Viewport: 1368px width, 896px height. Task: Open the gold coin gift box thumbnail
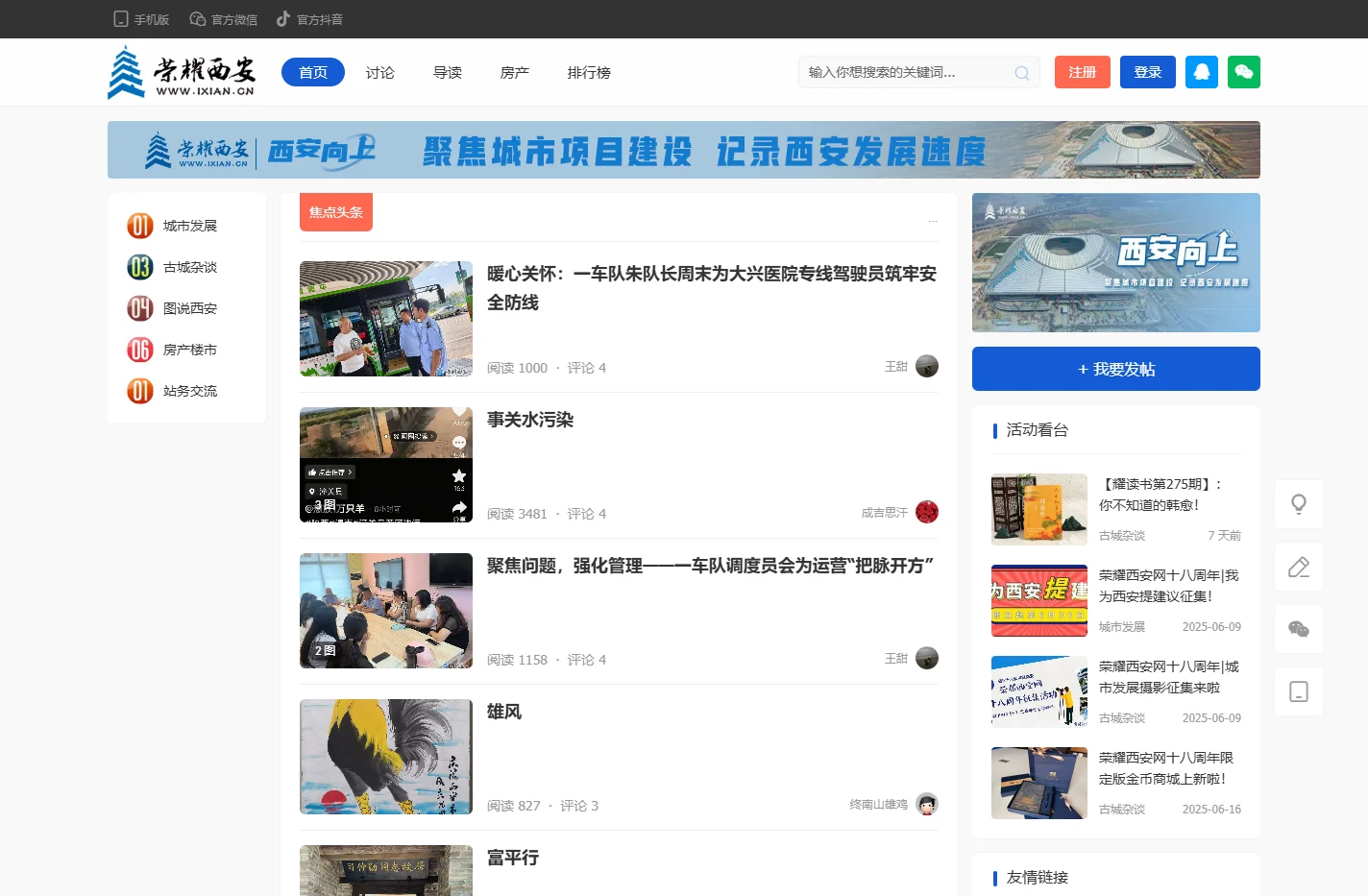pyautogui.click(x=1039, y=783)
